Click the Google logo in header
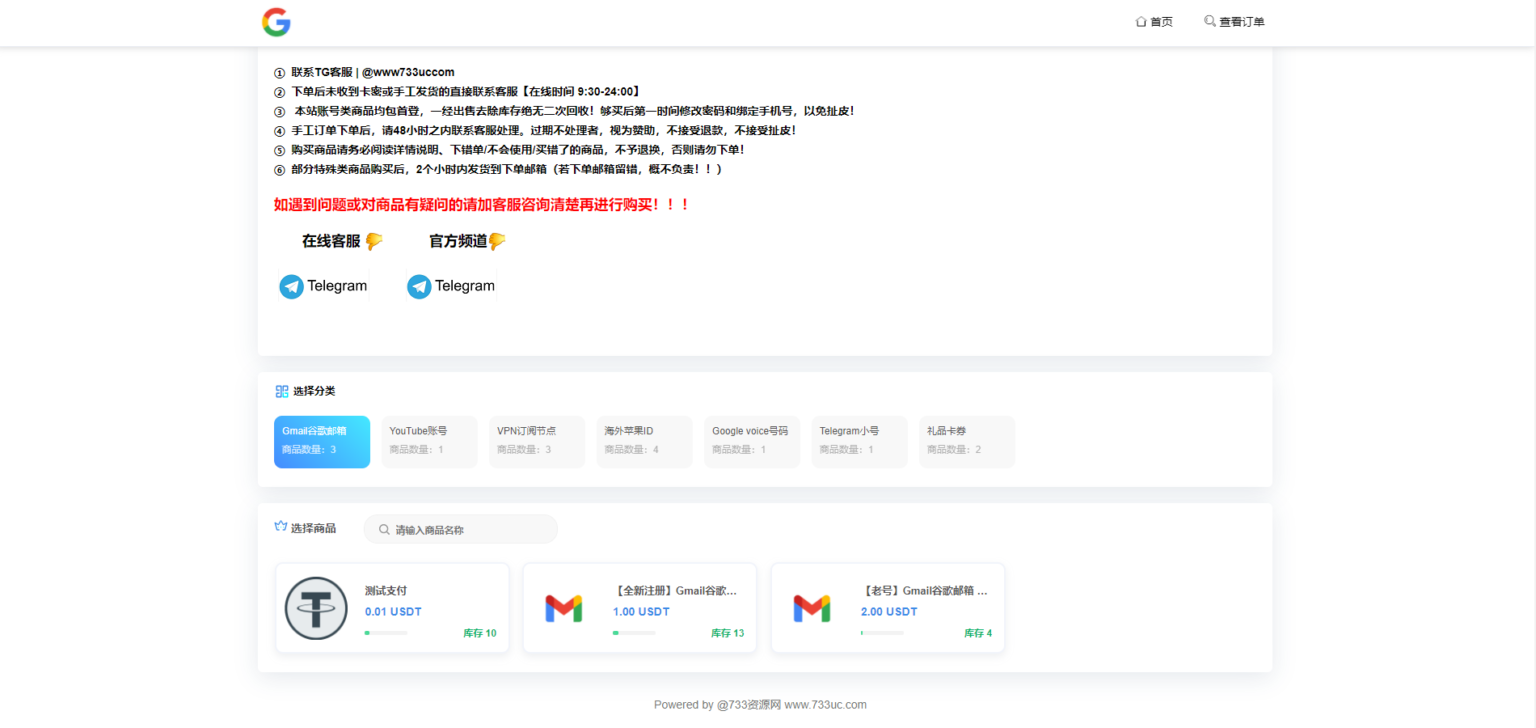The height and width of the screenshot is (728, 1536). (276, 22)
